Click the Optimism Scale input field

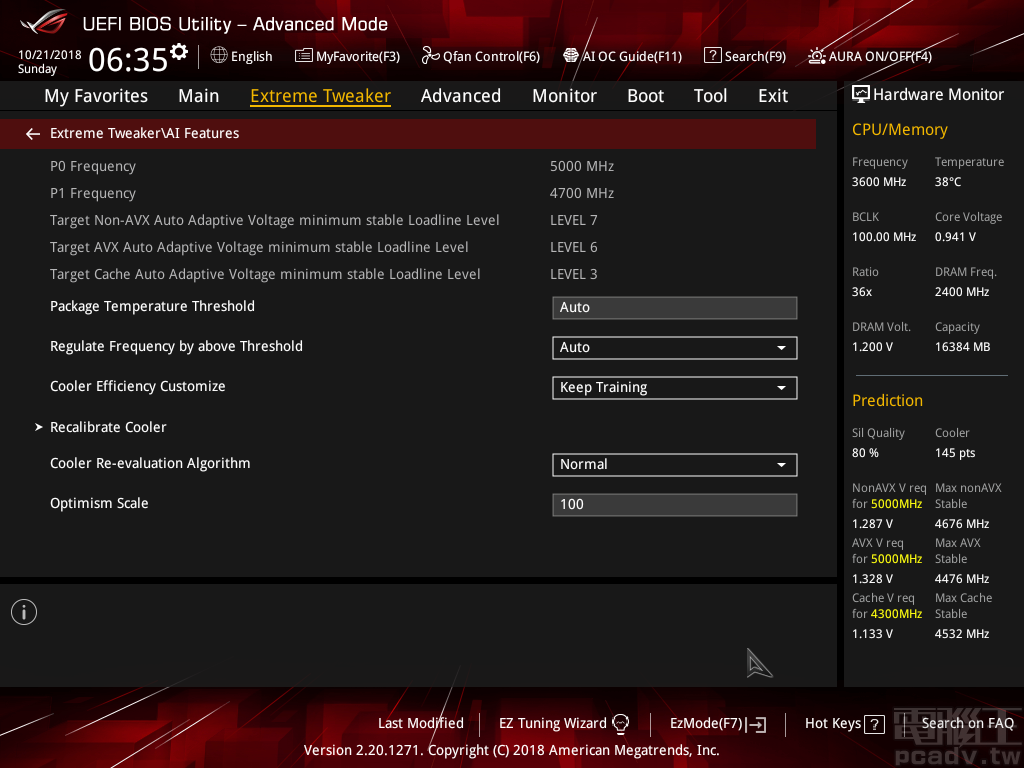coord(674,504)
